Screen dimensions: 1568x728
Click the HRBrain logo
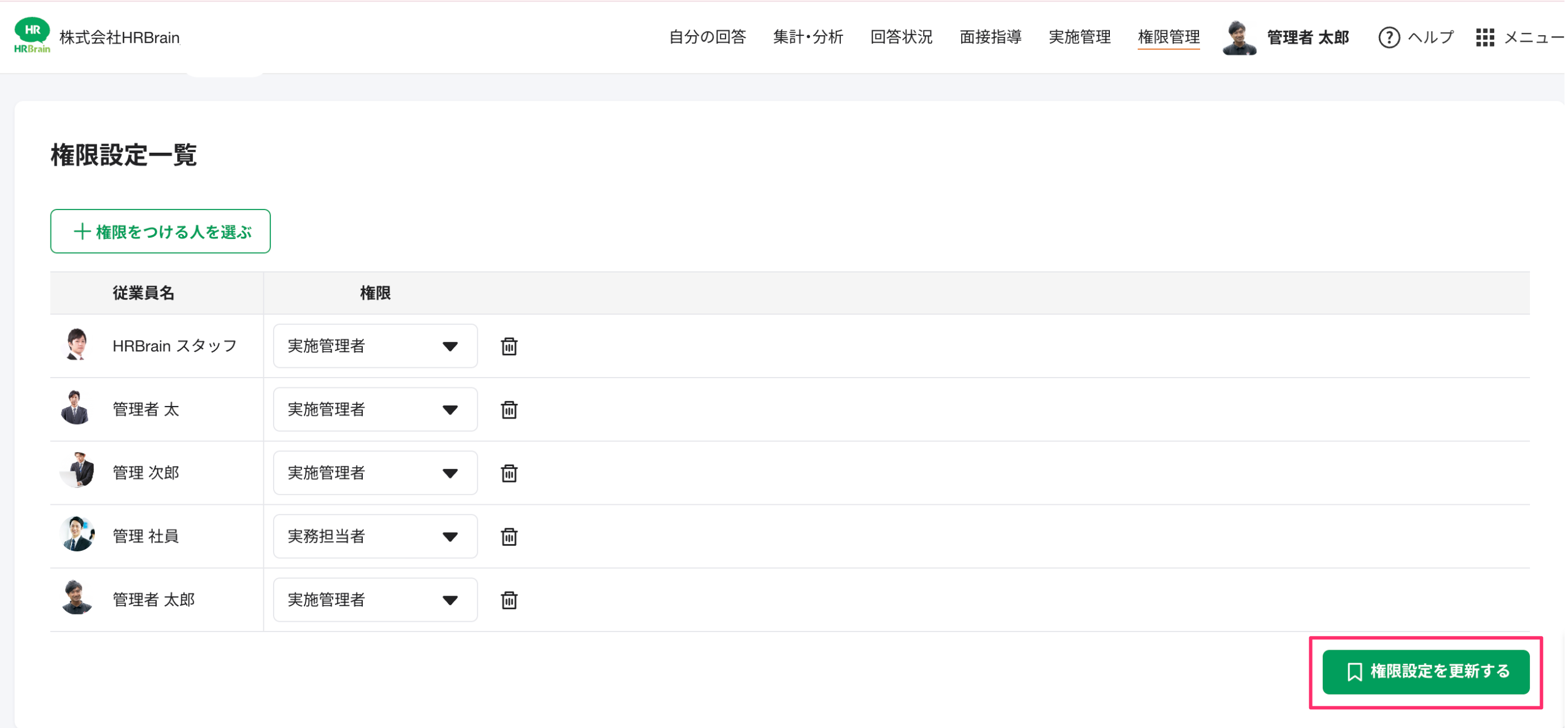click(32, 35)
